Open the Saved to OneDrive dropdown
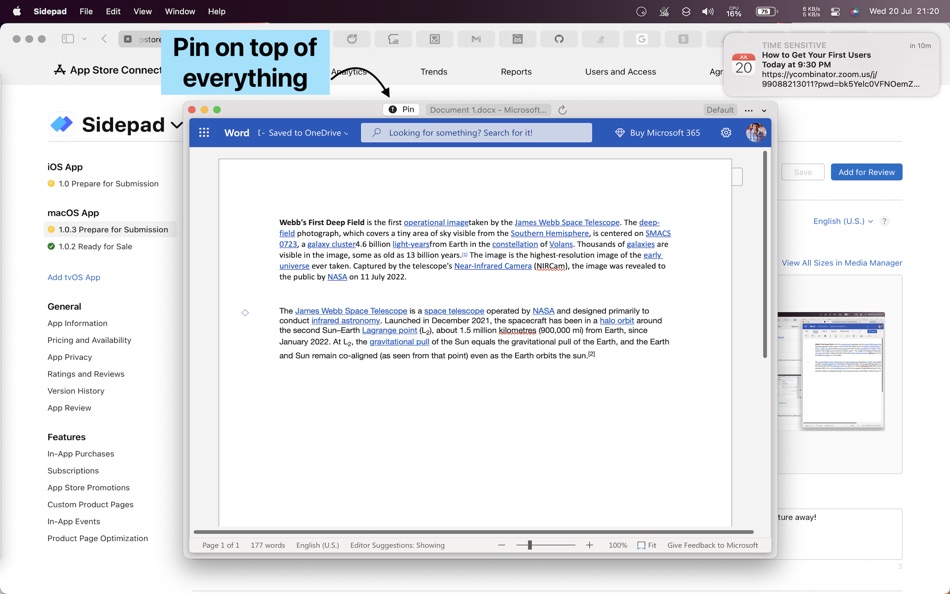 (x=308, y=133)
